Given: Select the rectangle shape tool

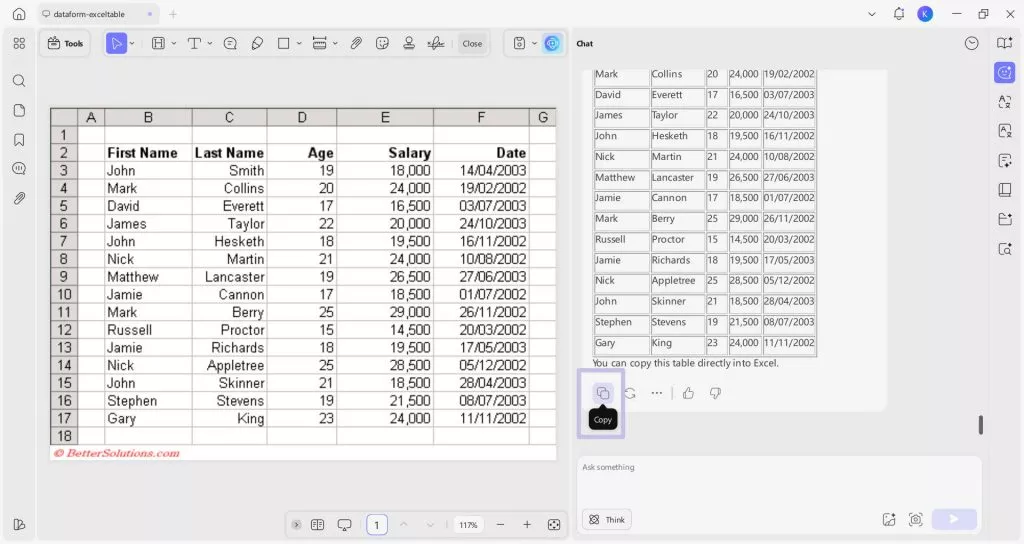Looking at the screenshot, I should click(x=283, y=44).
